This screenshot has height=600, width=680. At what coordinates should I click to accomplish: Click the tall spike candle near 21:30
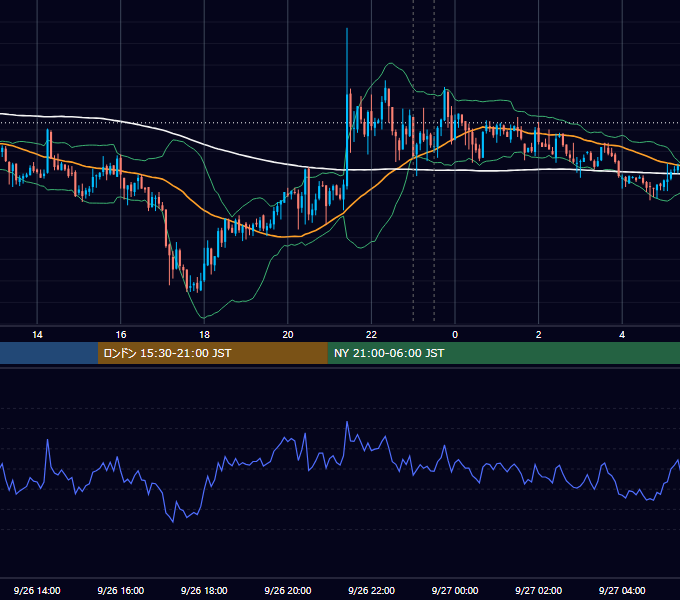pos(347,108)
